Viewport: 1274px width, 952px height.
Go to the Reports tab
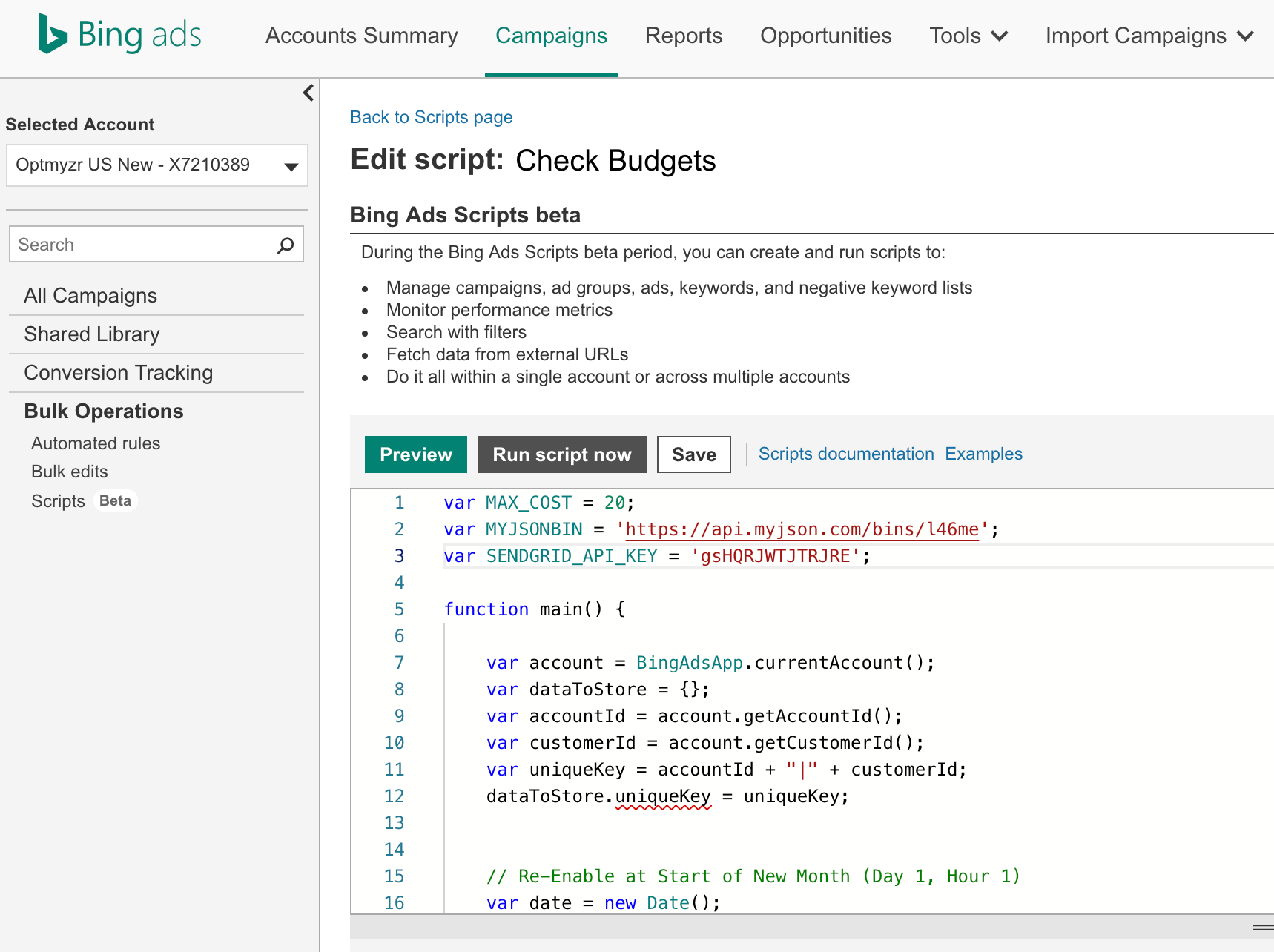[x=684, y=36]
